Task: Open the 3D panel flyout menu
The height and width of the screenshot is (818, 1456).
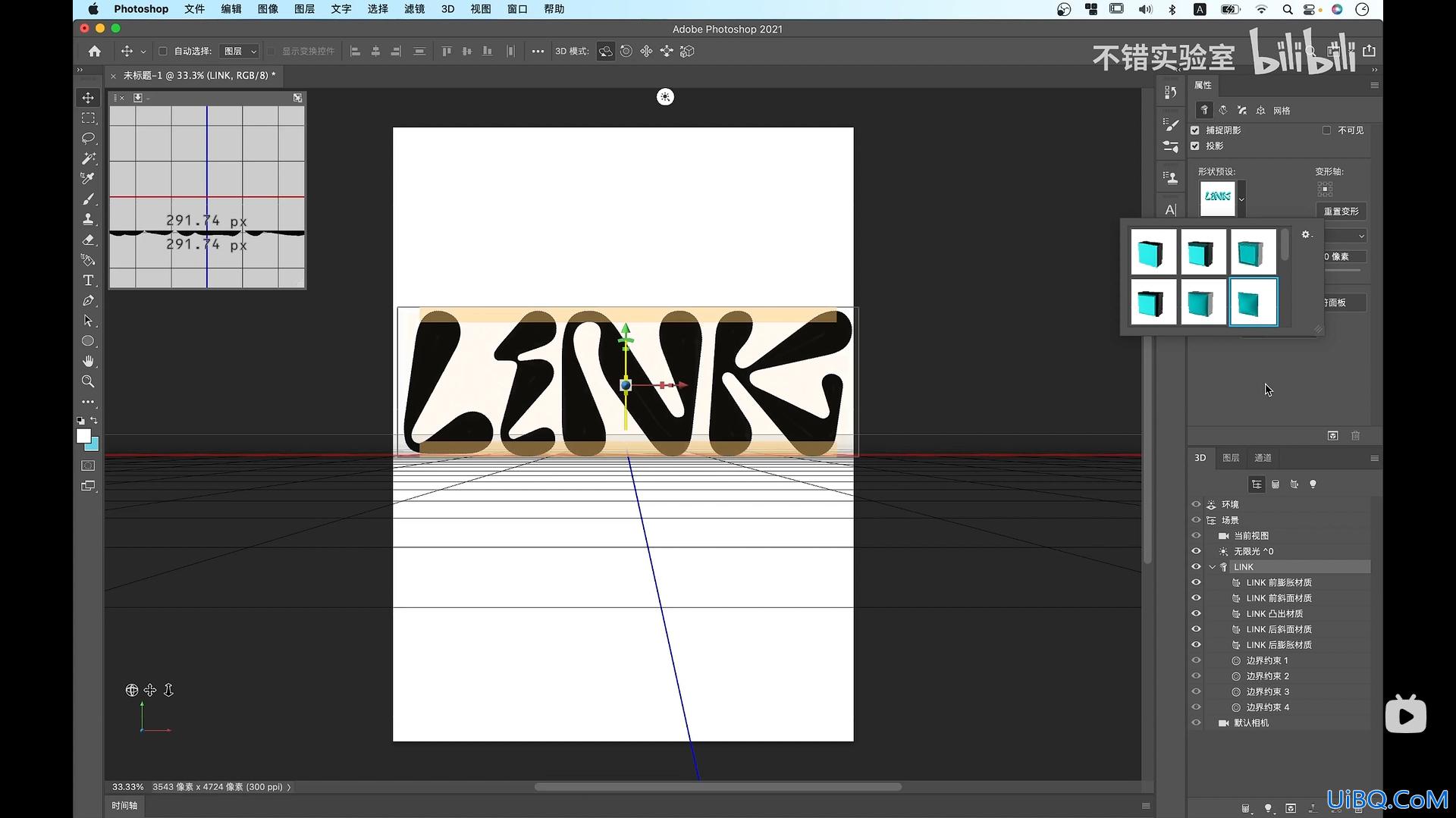Action: (x=1374, y=458)
